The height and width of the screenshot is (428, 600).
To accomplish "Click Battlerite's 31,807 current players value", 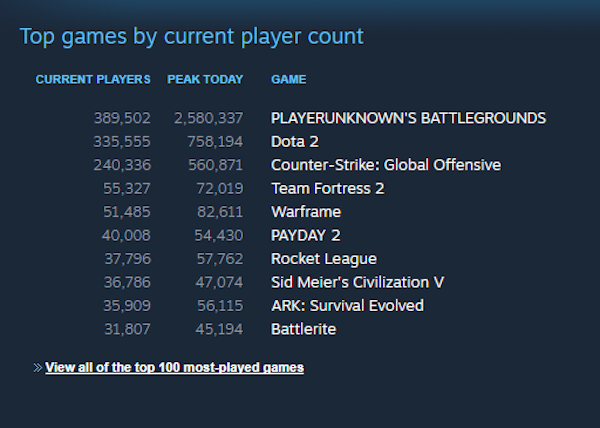I will click(127, 329).
